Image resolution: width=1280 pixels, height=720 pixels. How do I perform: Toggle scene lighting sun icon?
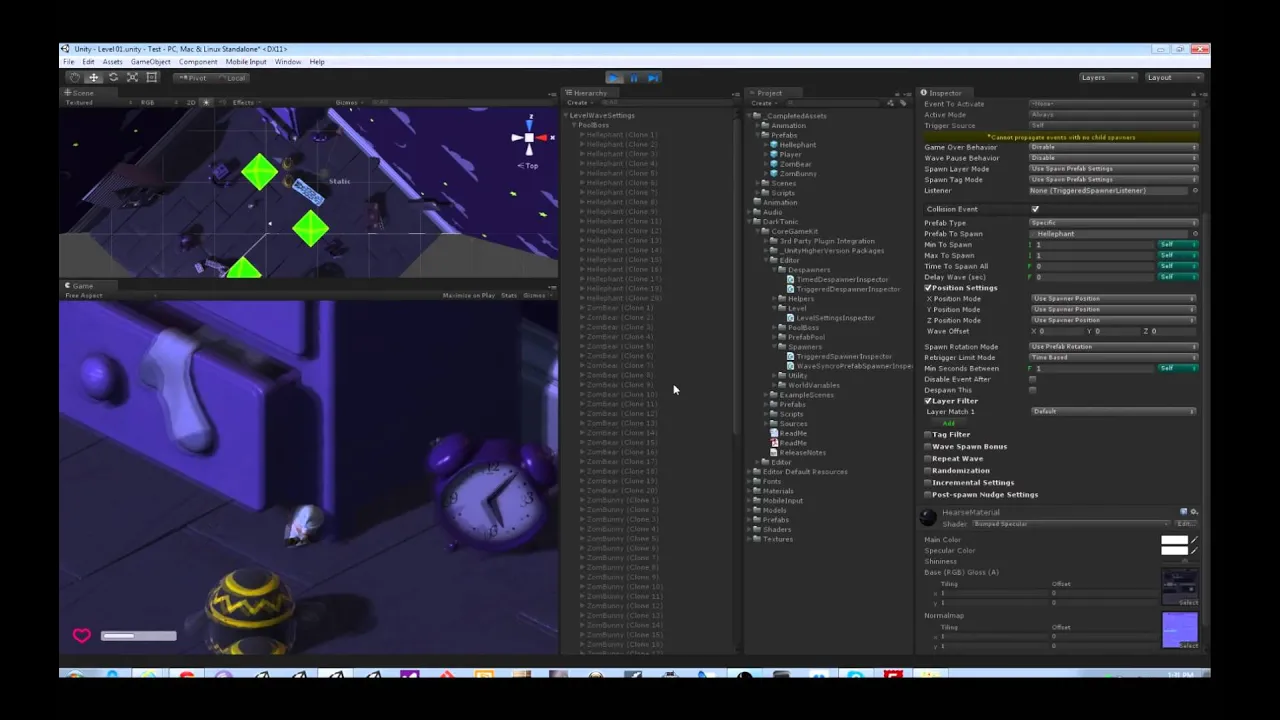[x=206, y=102]
